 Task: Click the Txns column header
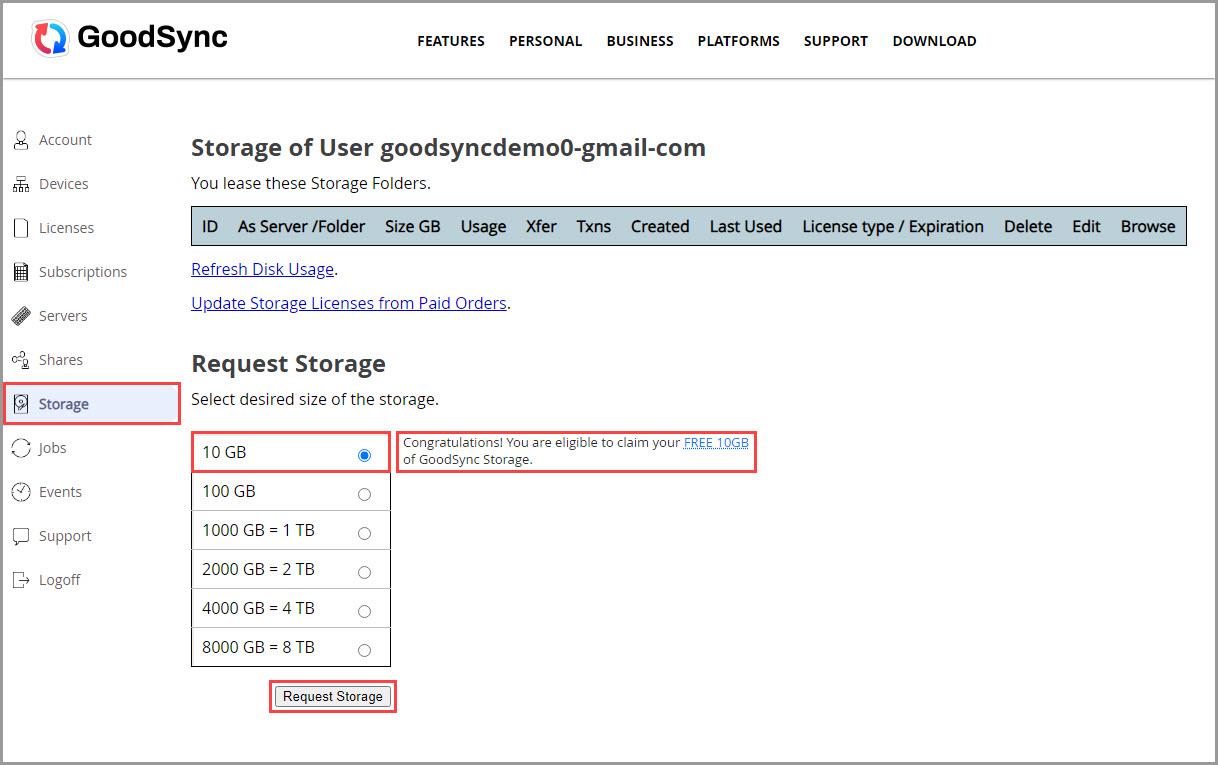click(x=594, y=226)
